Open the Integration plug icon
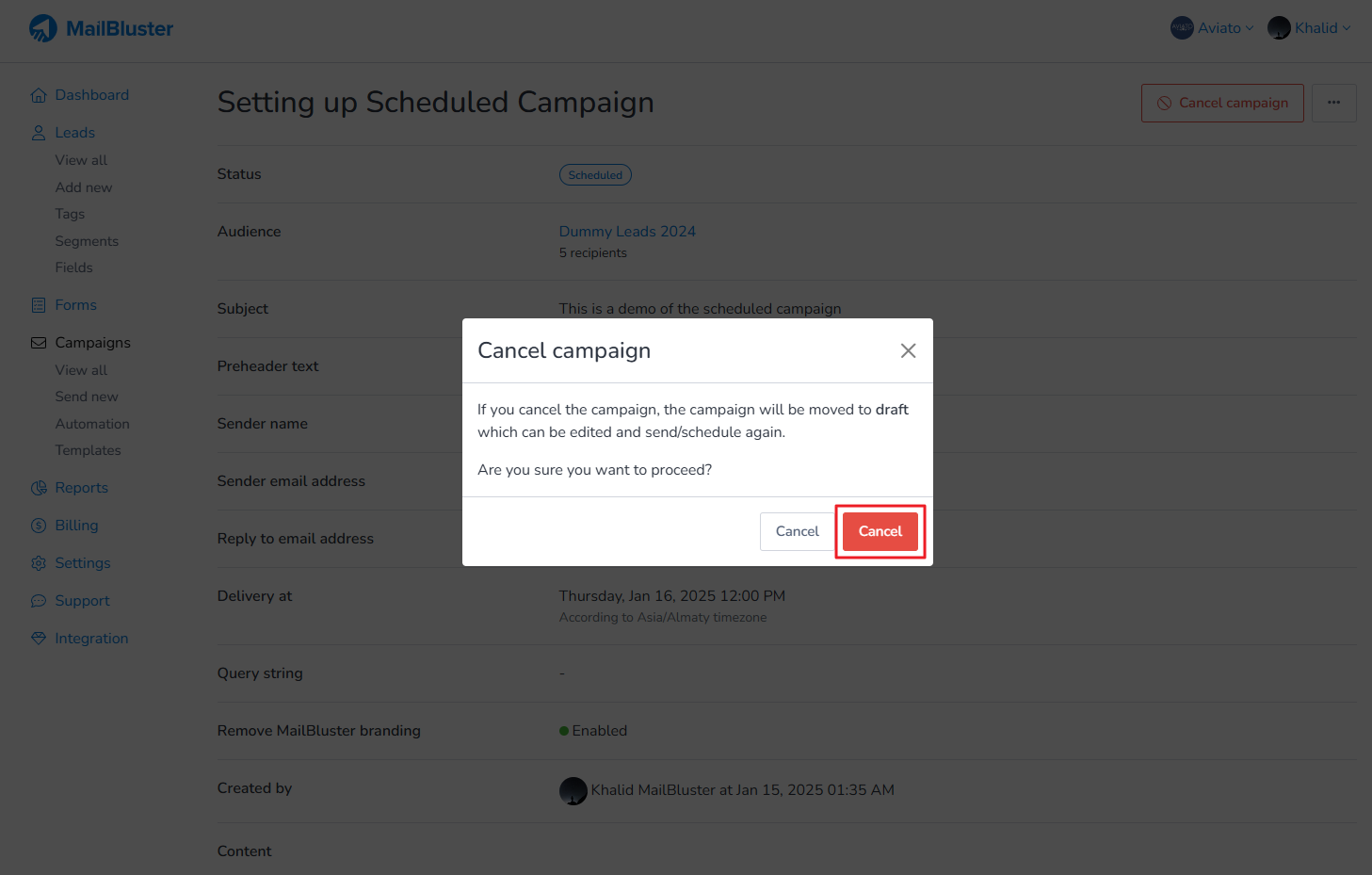 tap(39, 638)
